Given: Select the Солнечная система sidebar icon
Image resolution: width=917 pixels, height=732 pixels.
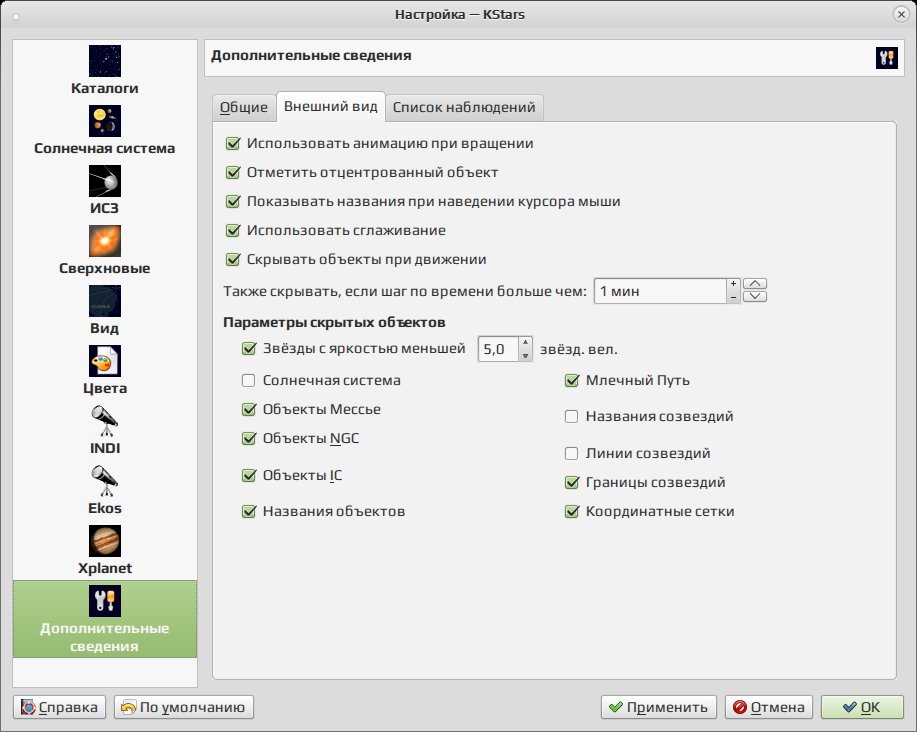Looking at the screenshot, I should 105,121.
